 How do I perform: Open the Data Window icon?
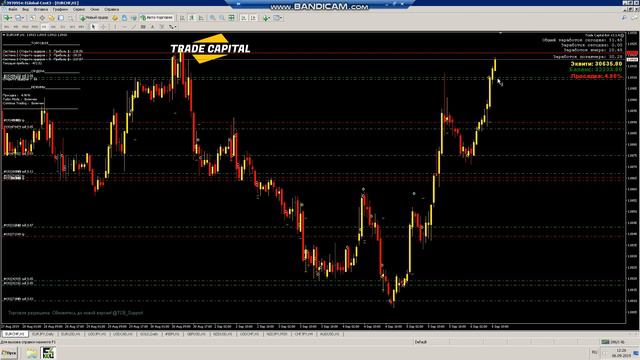[x=42, y=18]
